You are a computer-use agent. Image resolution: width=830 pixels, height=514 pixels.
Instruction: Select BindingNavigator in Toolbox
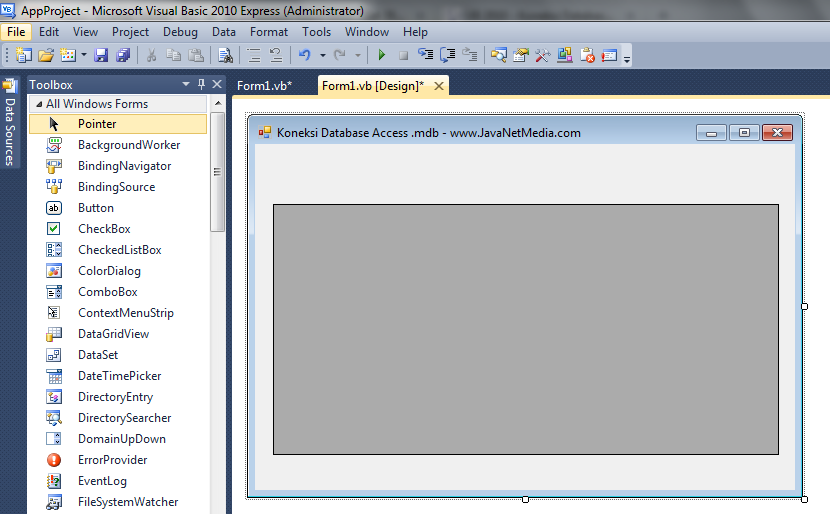(118, 166)
